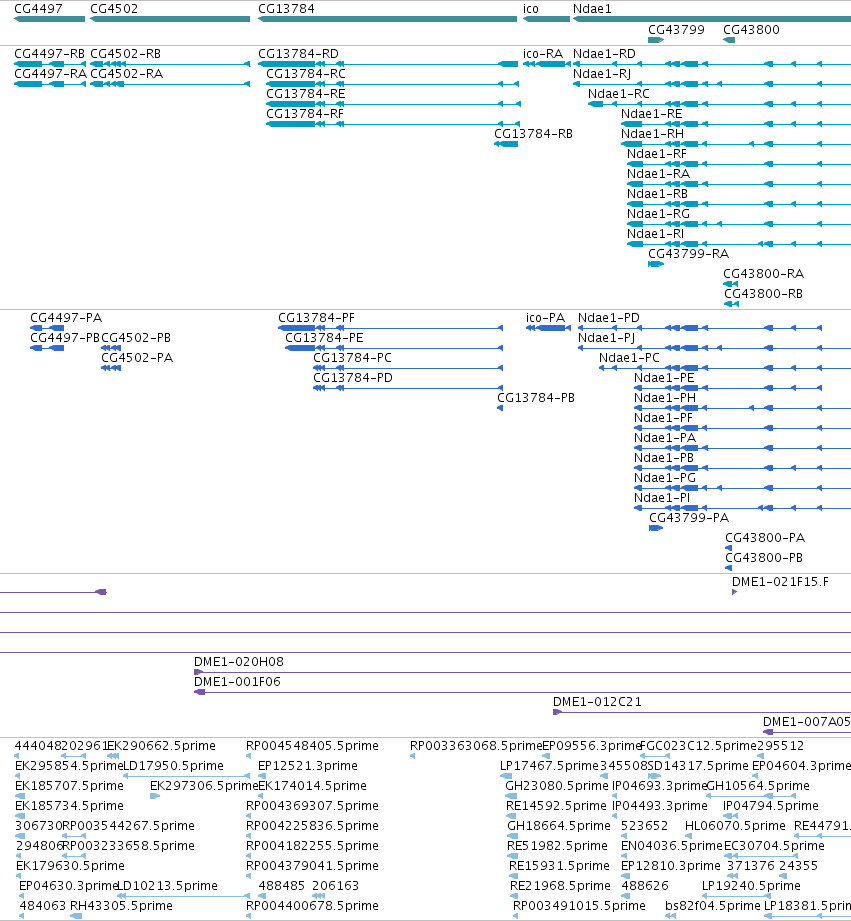Select transcript Ndae1-RI
851x921 pixels.
click(655, 234)
